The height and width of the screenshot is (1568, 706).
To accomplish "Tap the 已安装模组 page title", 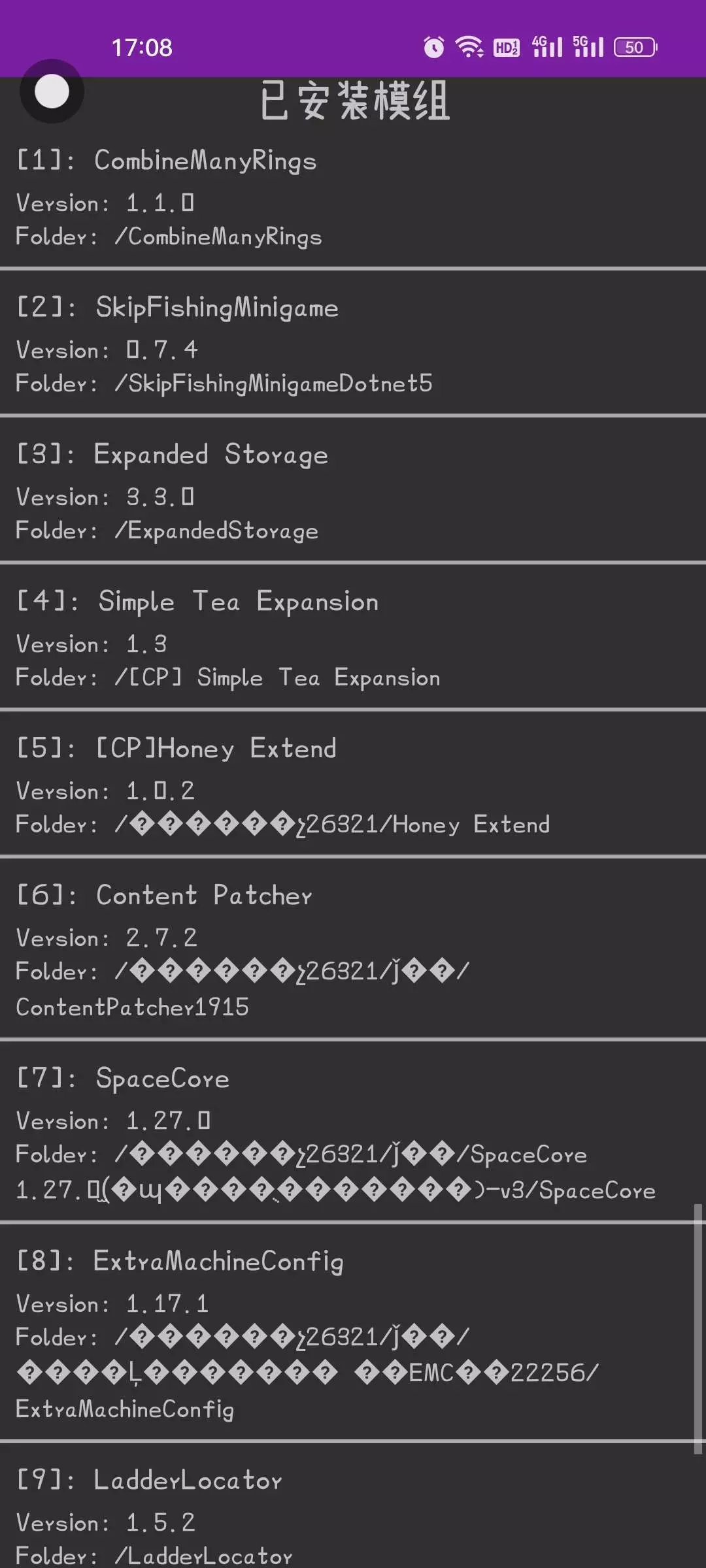I will tap(355, 101).
